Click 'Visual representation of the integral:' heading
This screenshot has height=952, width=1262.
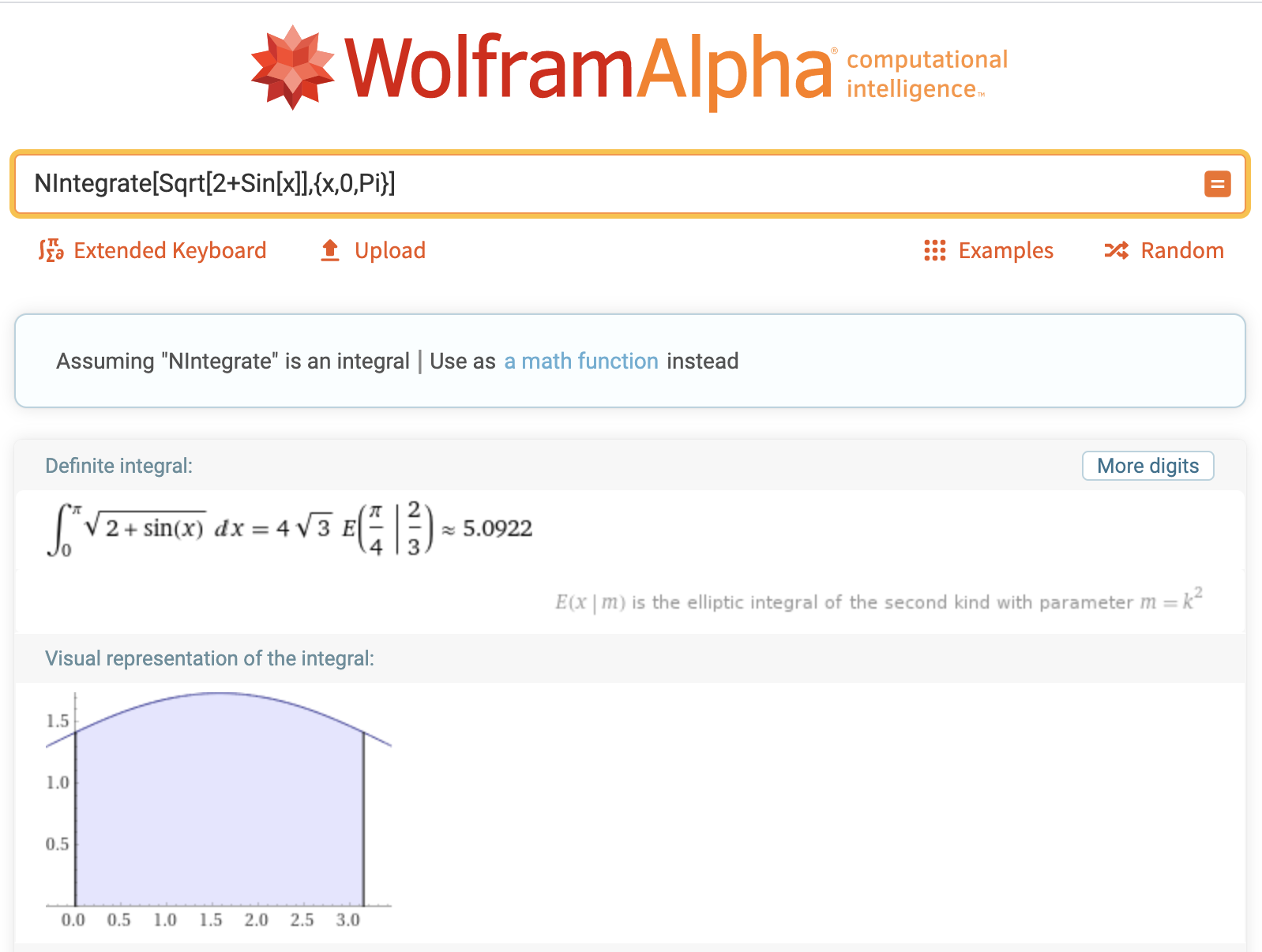(x=209, y=658)
